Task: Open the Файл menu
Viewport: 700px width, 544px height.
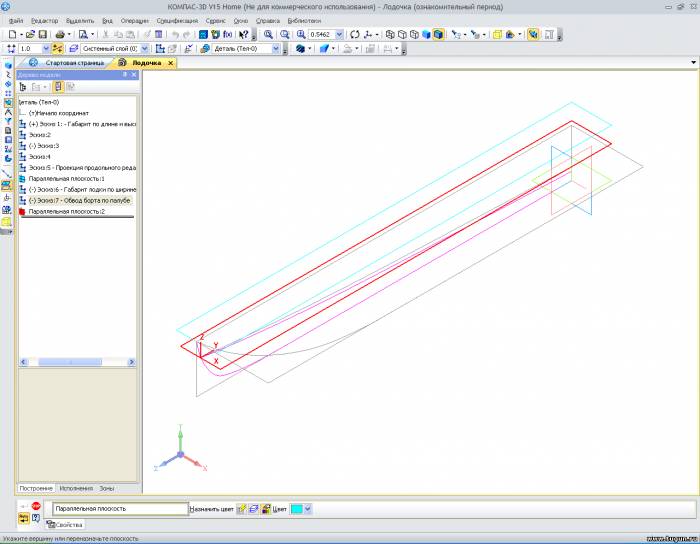Action: (x=16, y=21)
